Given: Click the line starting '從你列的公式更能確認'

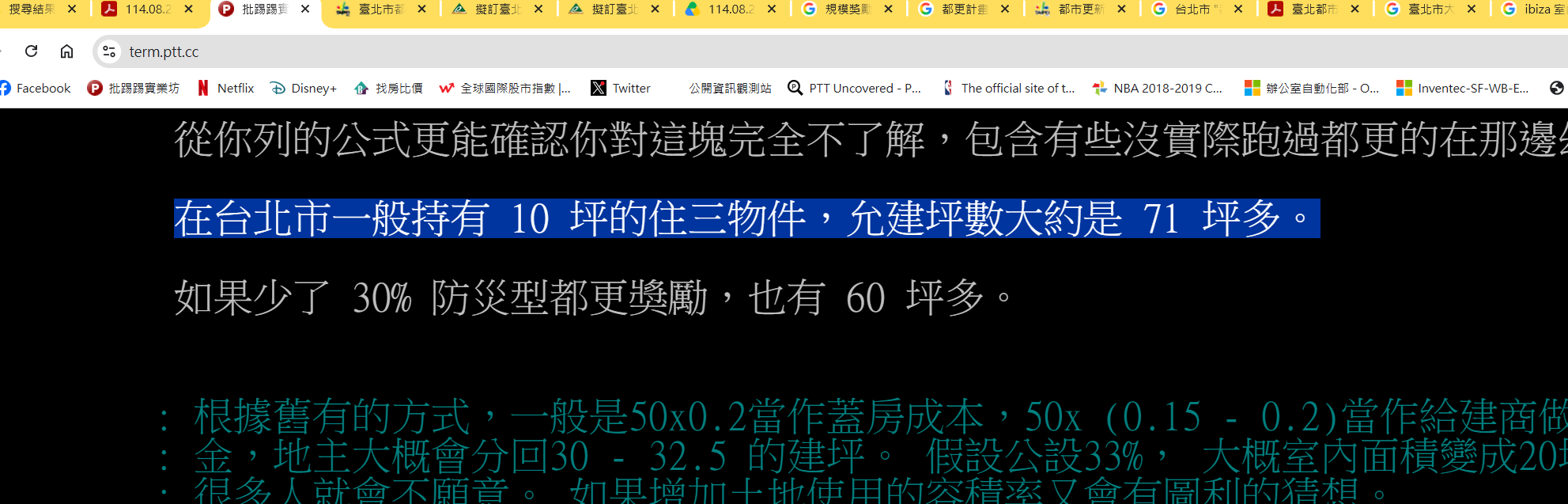Looking at the screenshot, I should [x=870, y=139].
